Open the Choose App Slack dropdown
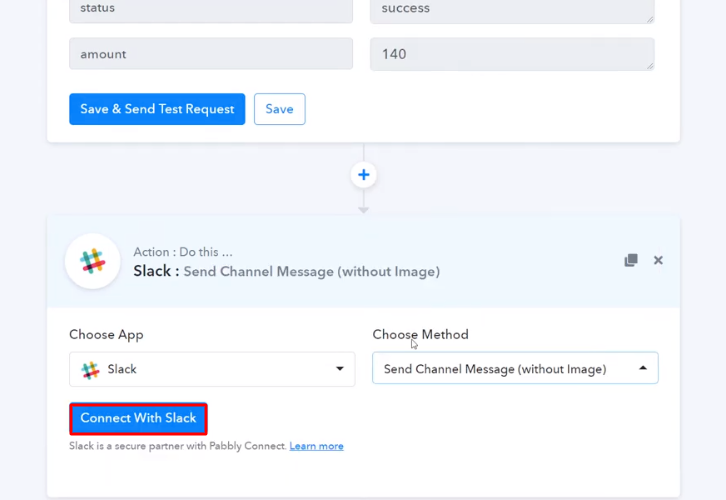The width and height of the screenshot is (726, 500). click(x=212, y=369)
